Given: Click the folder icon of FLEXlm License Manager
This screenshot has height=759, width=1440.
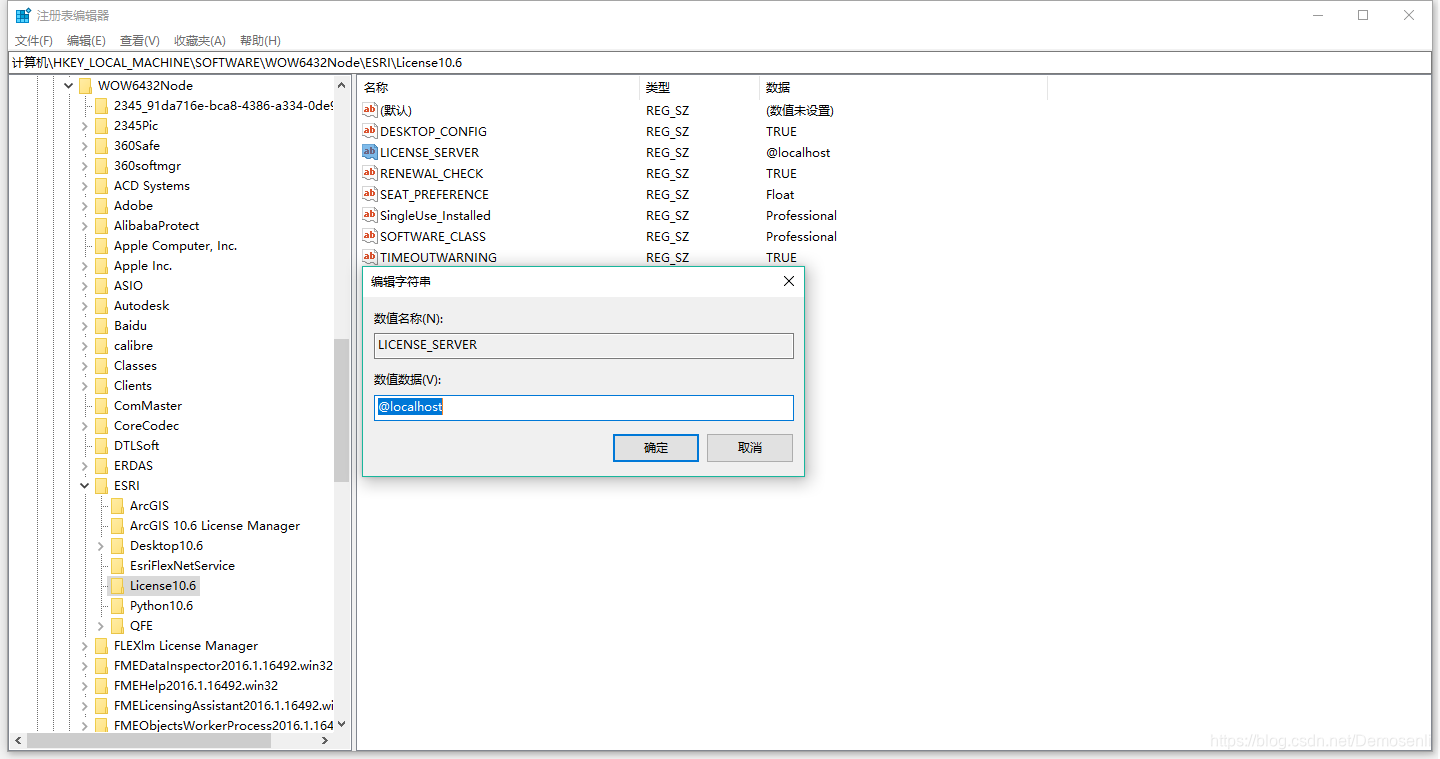Looking at the screenshot, I should tap(101, 645).
